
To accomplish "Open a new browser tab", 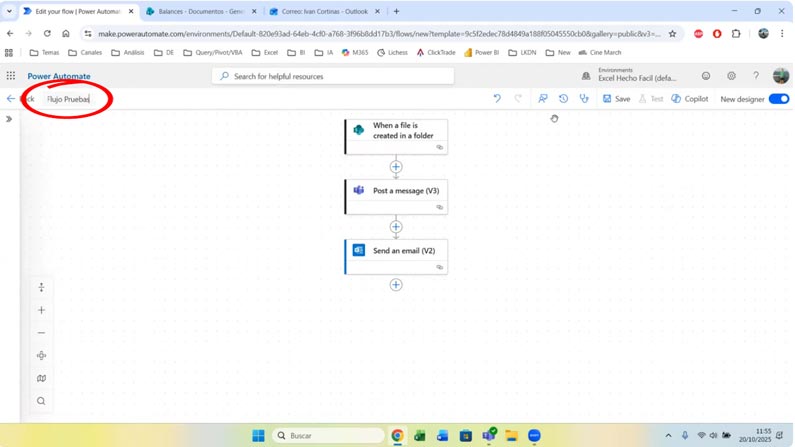I will [x=396, y=11].
